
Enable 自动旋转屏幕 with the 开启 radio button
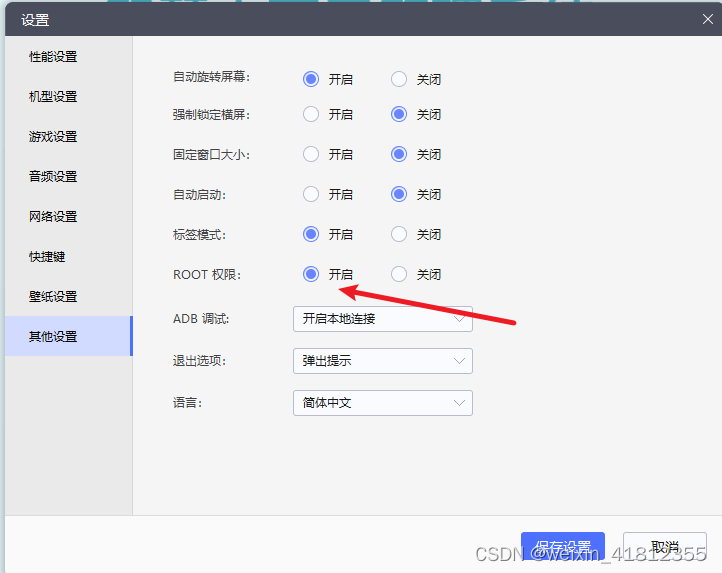[x=311, y=79]
